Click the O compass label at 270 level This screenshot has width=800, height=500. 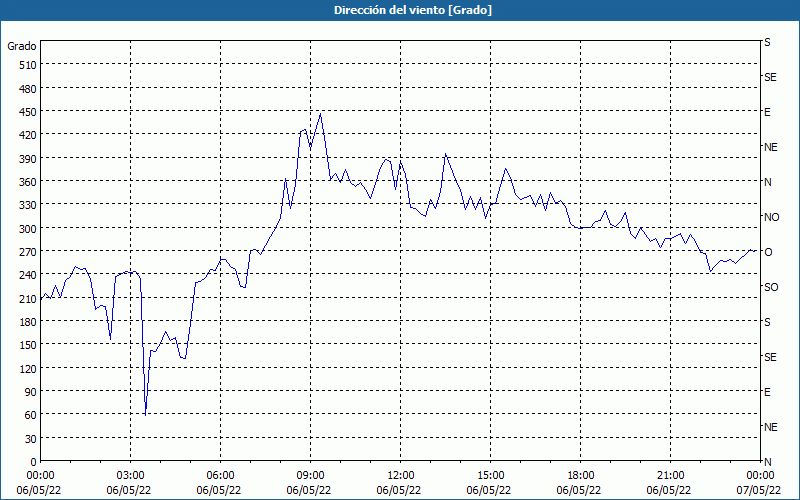pos(768,252)
